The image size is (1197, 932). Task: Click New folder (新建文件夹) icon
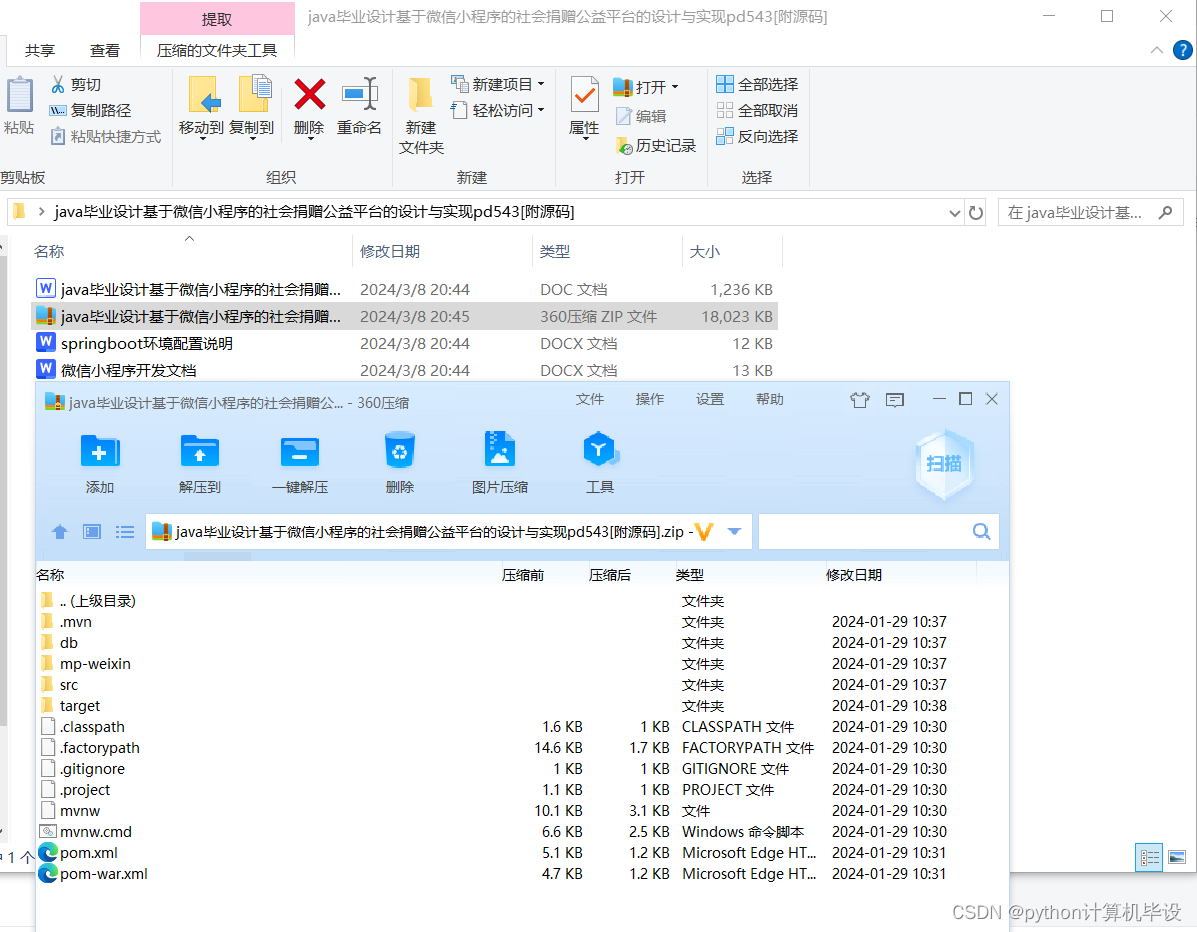coord(420,95)
